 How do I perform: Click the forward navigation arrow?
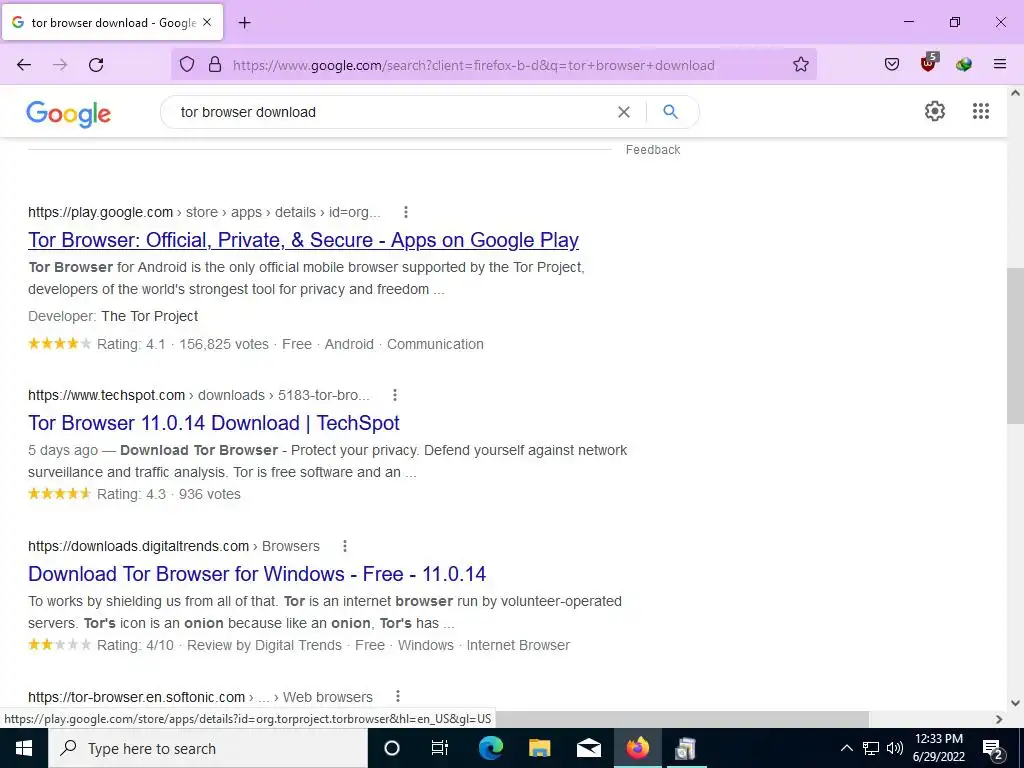coord(60,65)
